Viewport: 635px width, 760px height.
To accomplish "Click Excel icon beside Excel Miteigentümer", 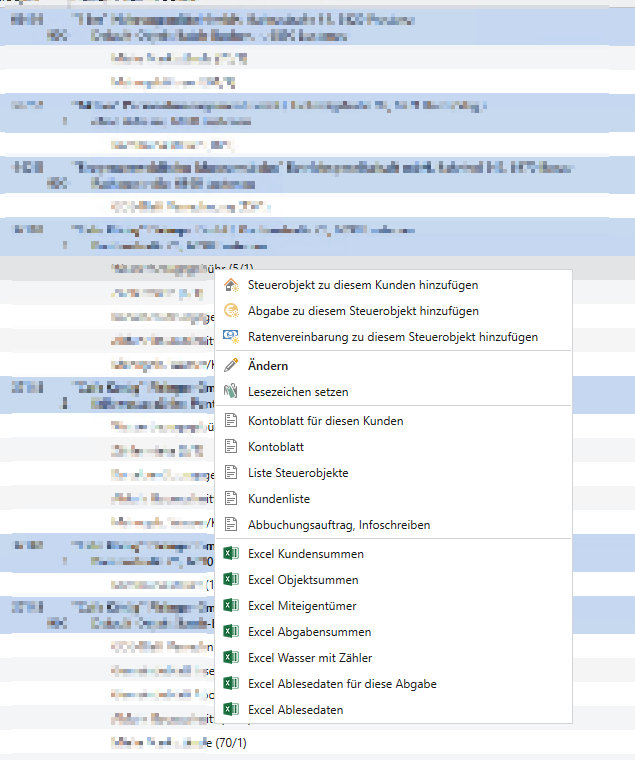I will [x=231, y=605].
